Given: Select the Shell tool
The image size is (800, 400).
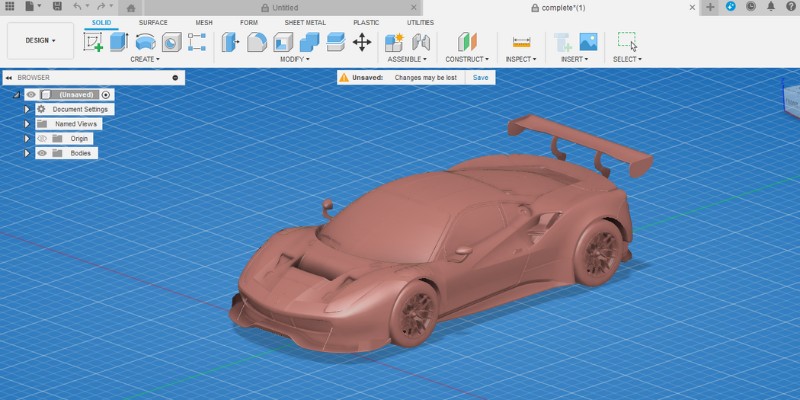Looking at the screenshot, I should 283,42.
